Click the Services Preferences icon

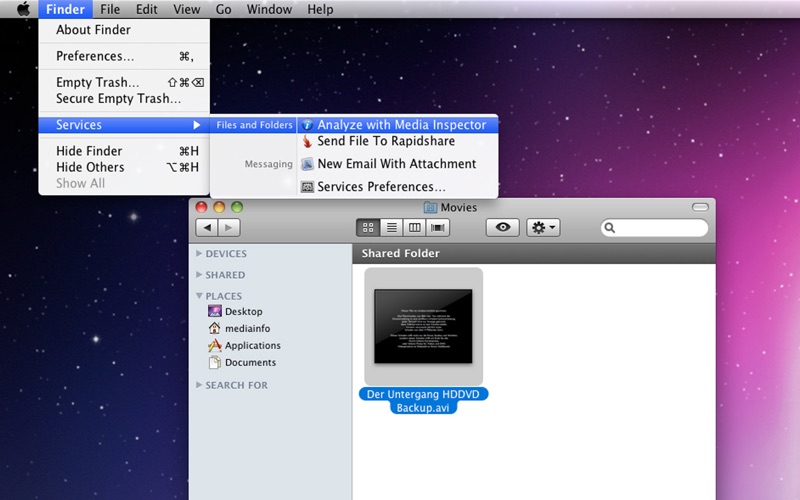click(x=307, y=187)
